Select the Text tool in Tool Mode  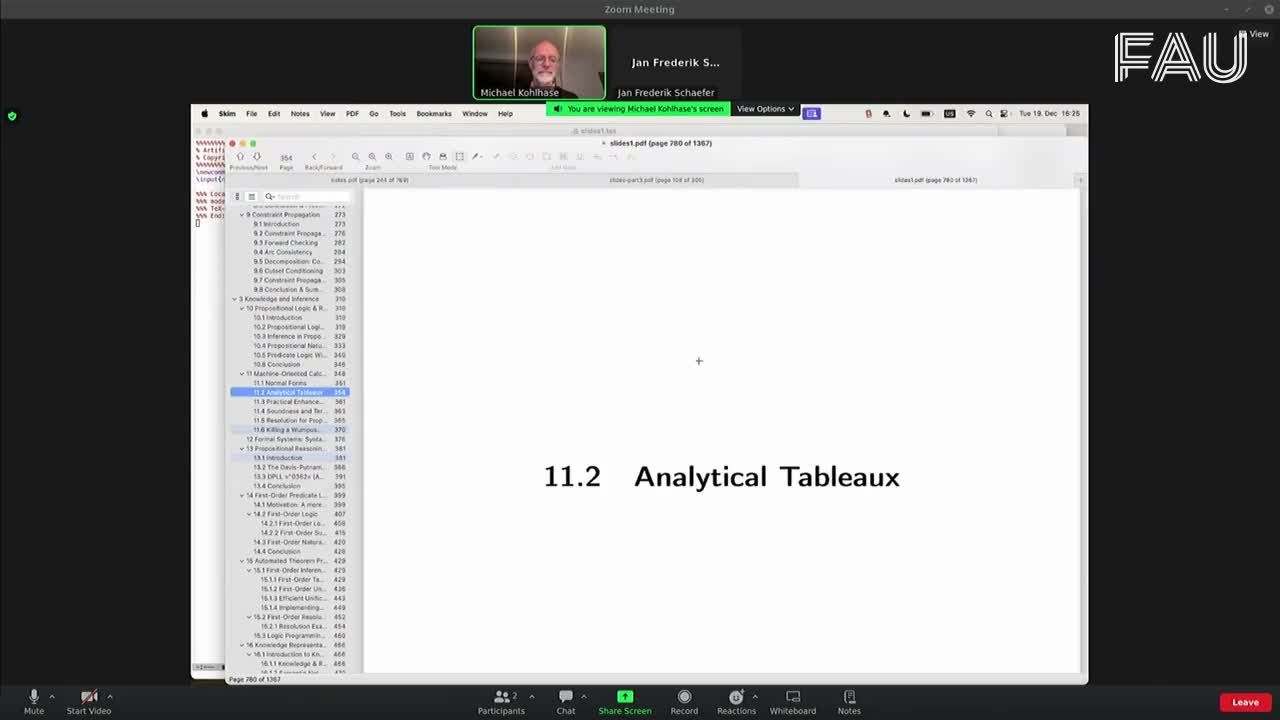click(x=408, y=156)
